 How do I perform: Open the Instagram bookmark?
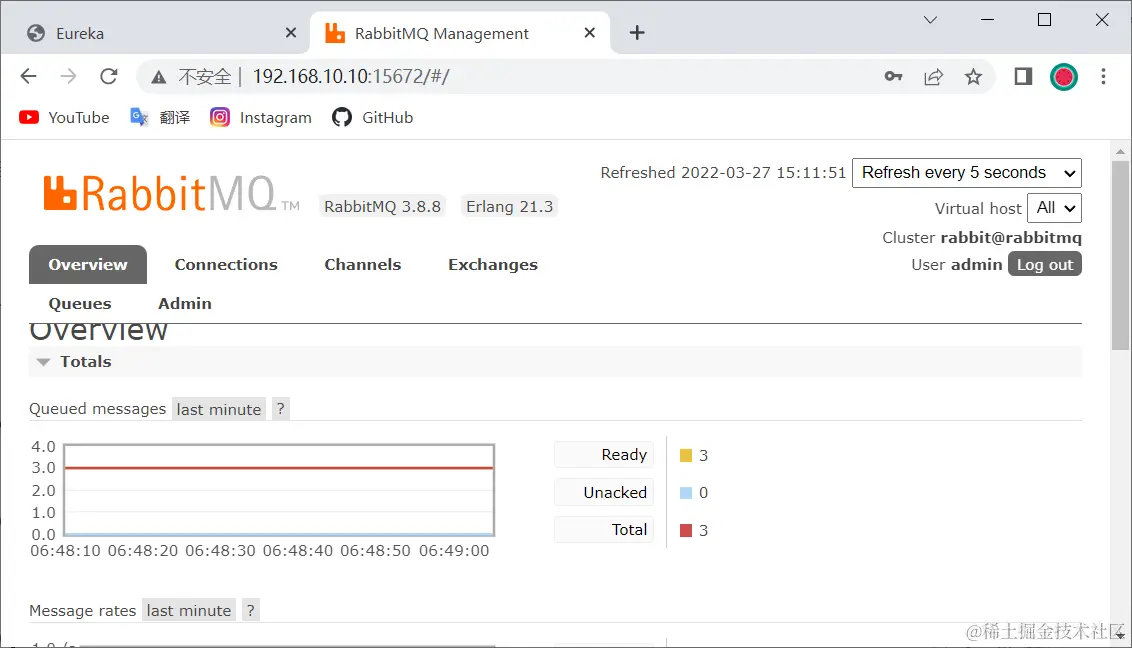coord(261,118)
